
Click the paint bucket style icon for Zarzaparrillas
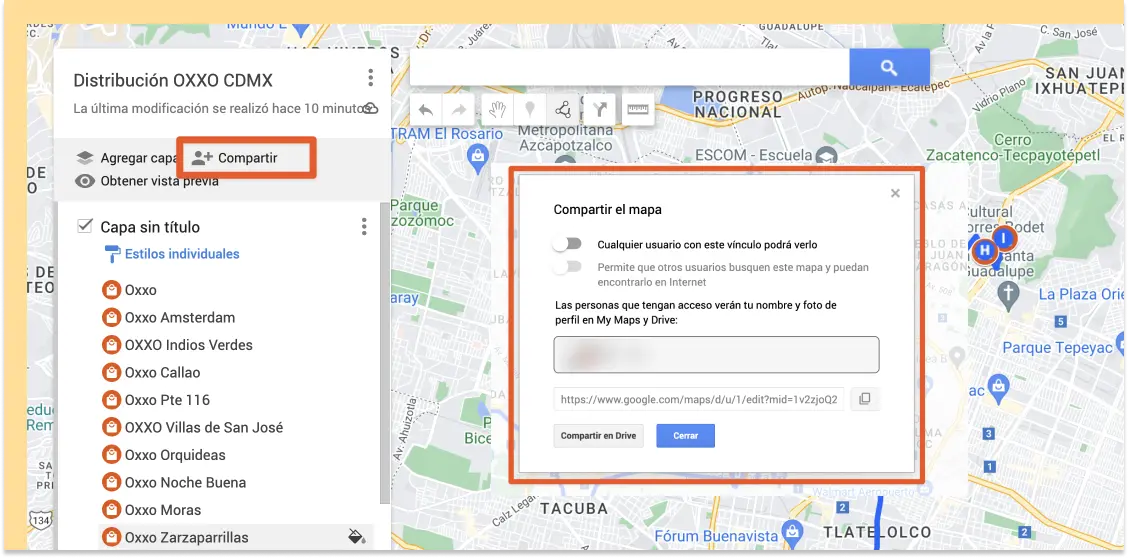pos(357,536)
